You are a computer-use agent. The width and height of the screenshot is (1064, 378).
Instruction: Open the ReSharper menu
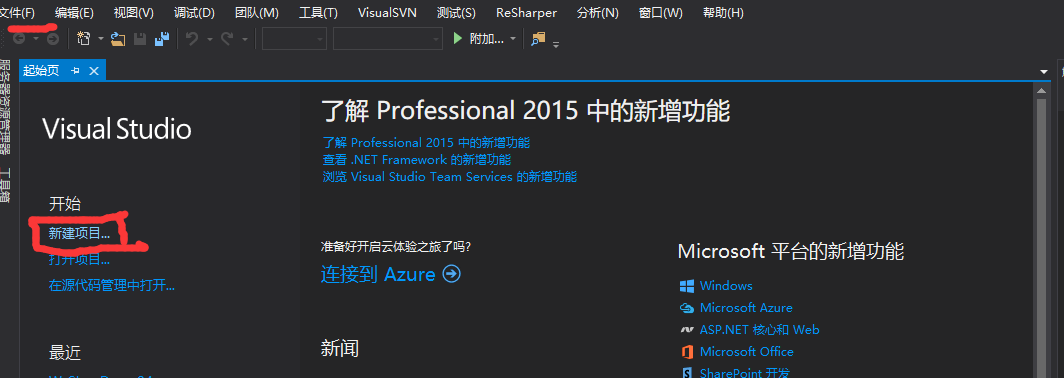pyautogui.click(x=527, y=13)
